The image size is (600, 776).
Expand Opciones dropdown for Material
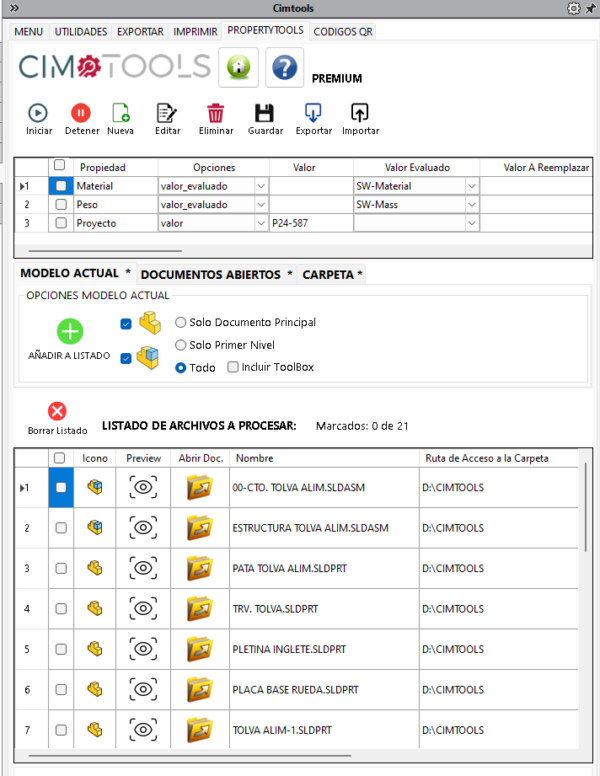261,187
